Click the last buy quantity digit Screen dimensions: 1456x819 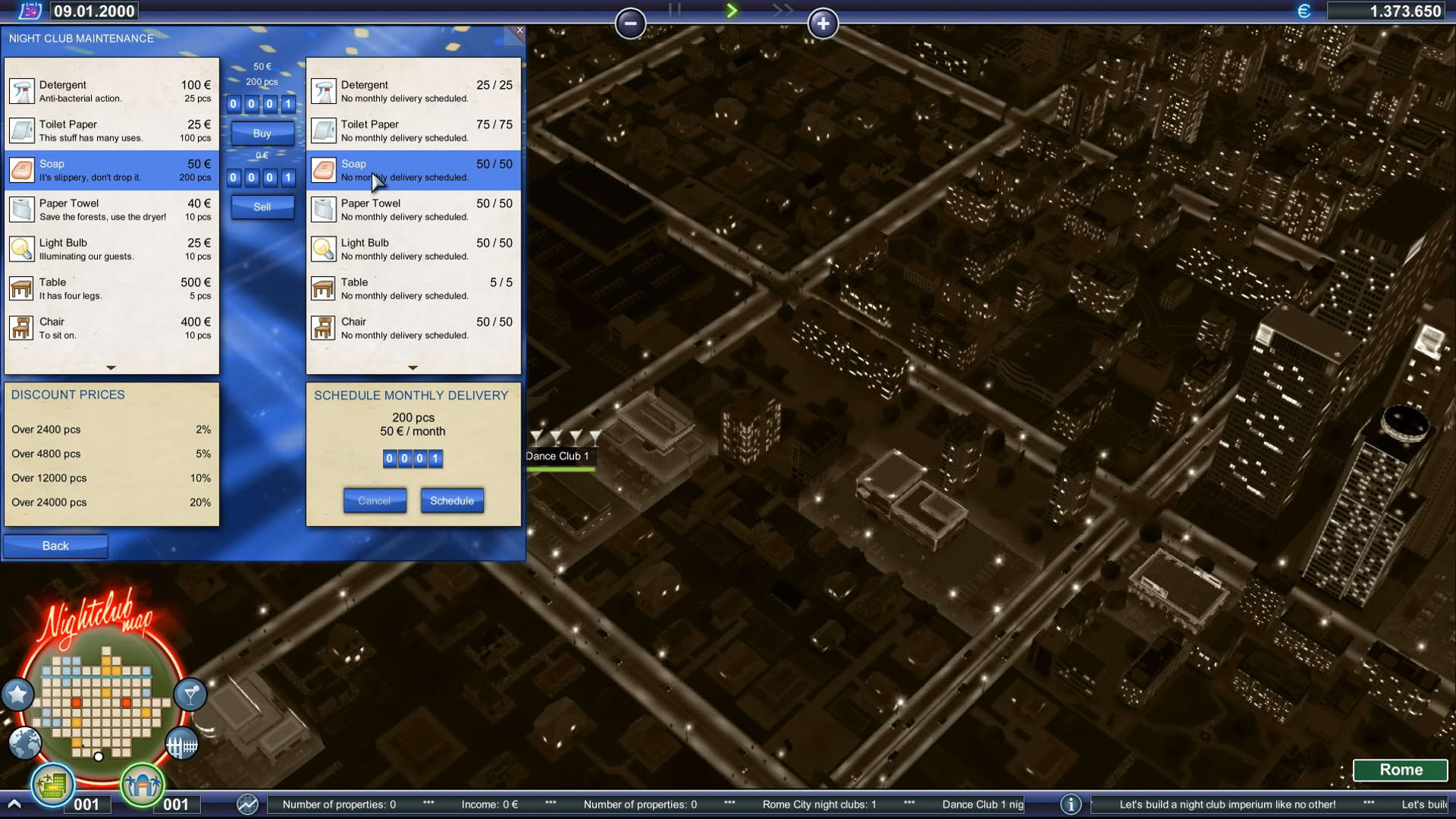pos(288,104)
